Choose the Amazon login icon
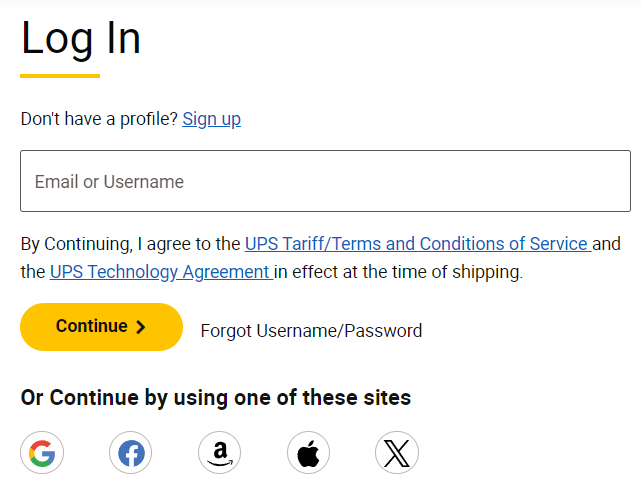641x487 pixels. (x=220, y=454)
